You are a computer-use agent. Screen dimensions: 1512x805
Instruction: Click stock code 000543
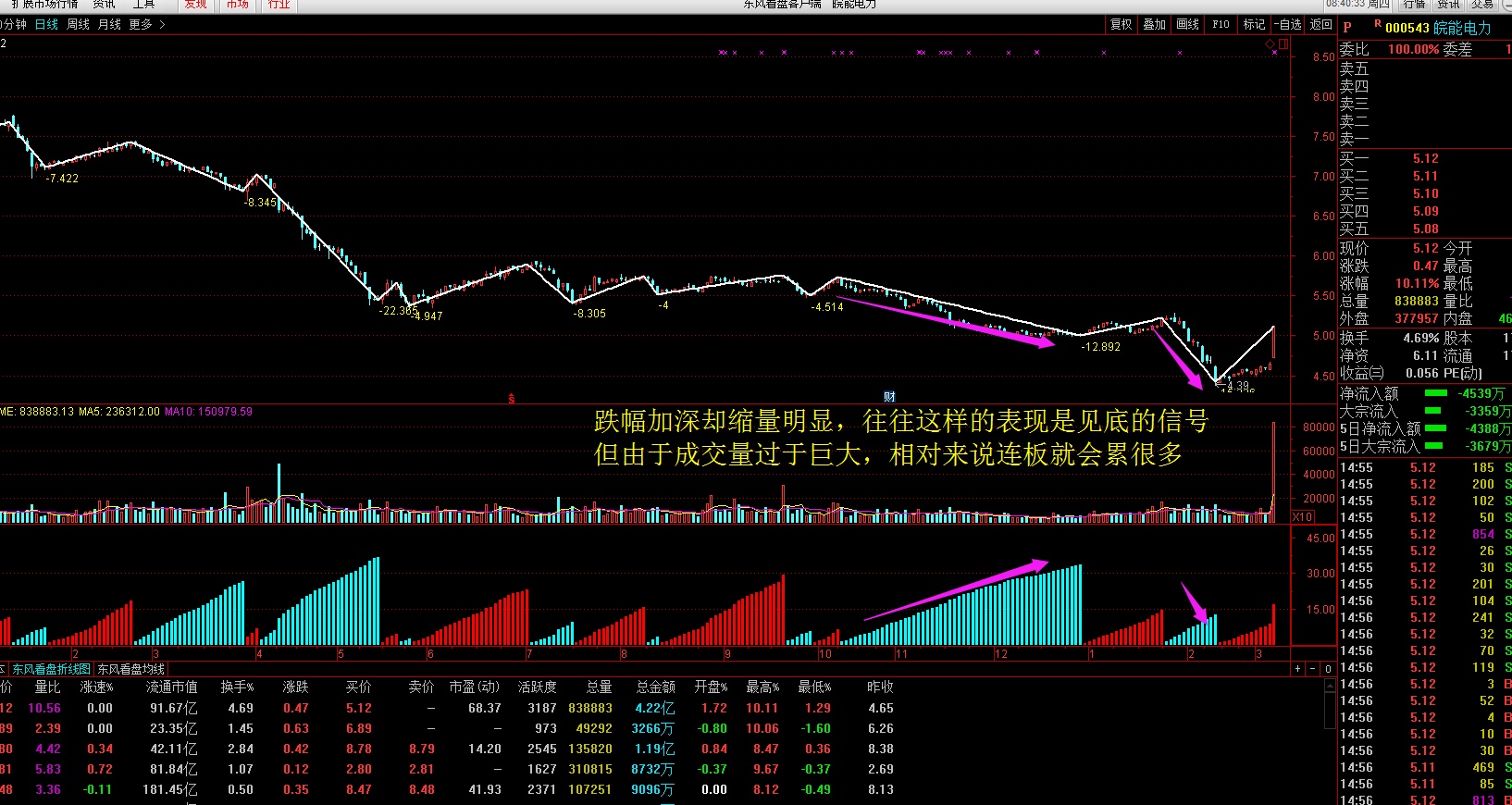tap(1407, 29)
